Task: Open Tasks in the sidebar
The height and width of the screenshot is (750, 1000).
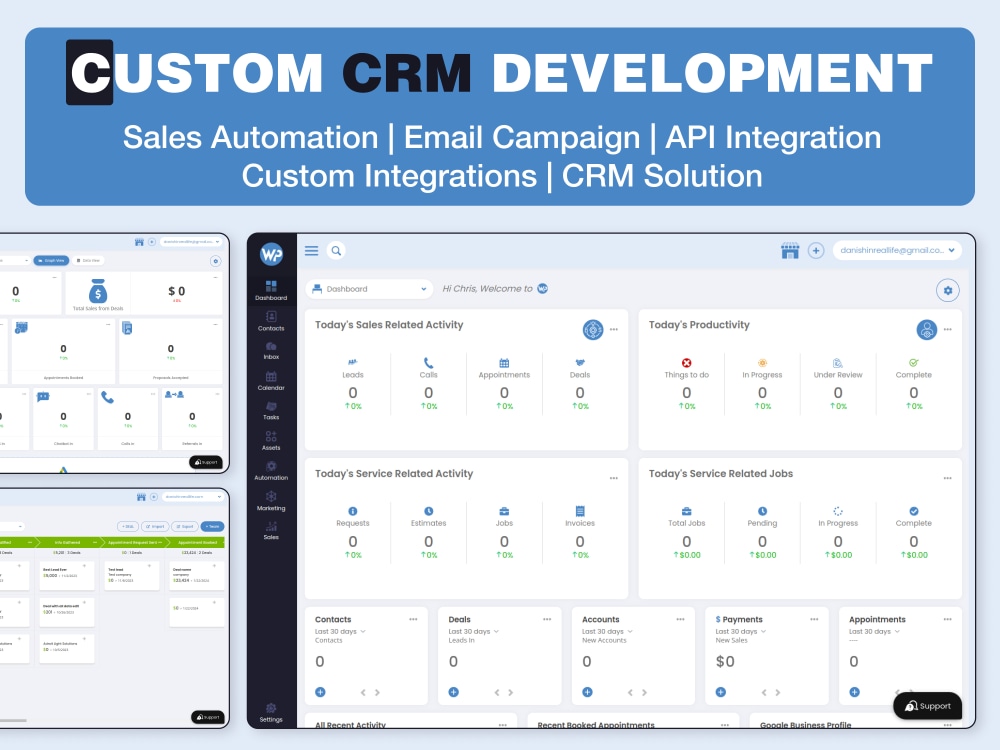Action: coord(271,410)
